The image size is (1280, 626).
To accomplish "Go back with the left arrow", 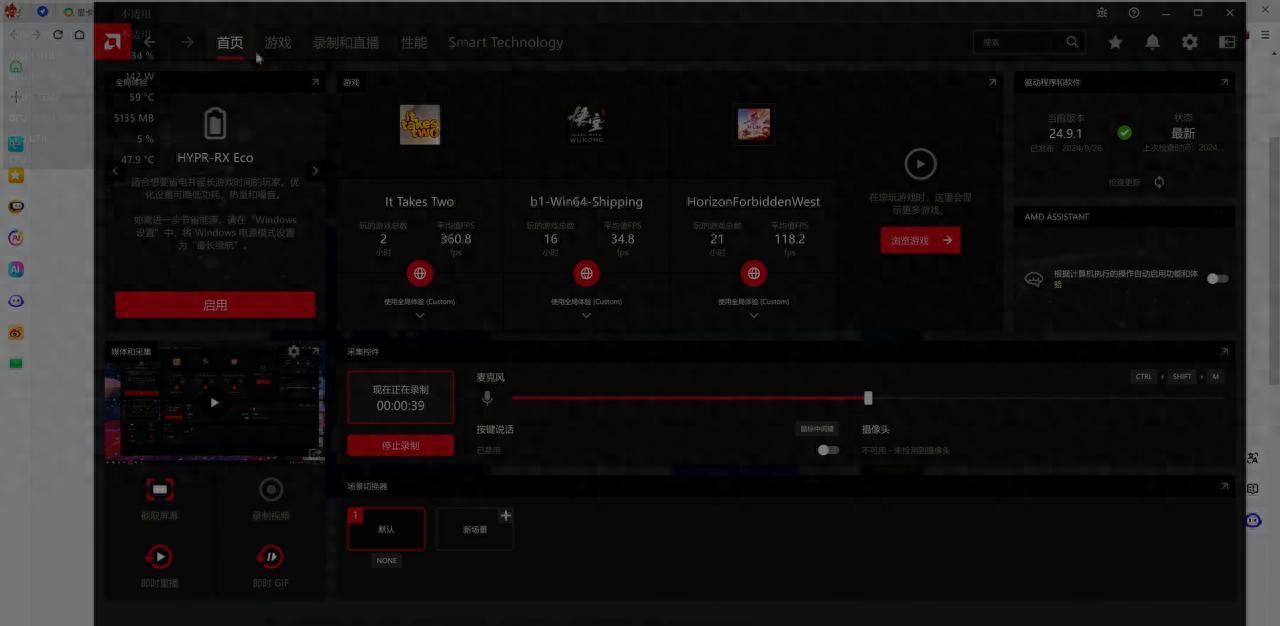I will tap(149, 42).
